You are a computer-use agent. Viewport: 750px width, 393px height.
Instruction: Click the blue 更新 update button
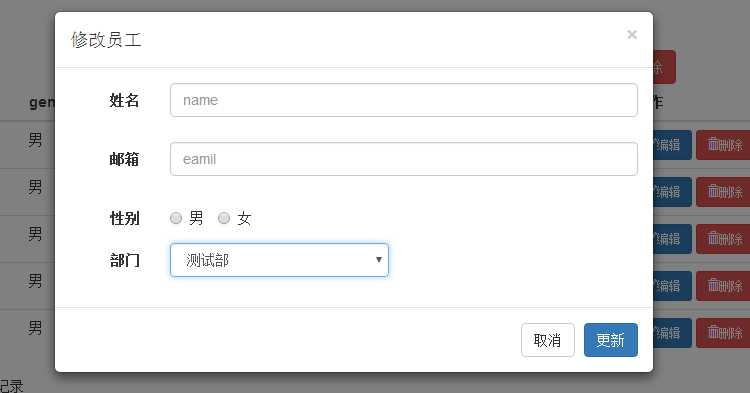pos(611,340)
